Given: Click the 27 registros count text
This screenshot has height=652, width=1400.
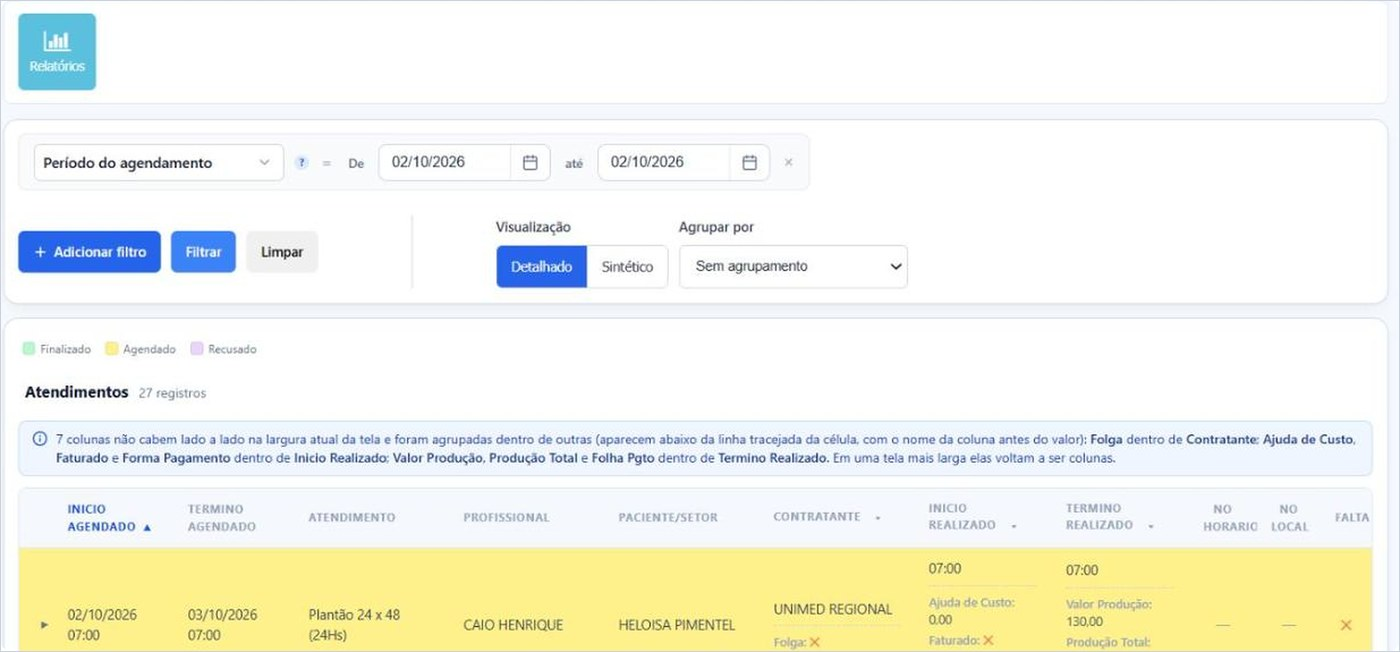Looking at the screenshot, I should 172,393.
